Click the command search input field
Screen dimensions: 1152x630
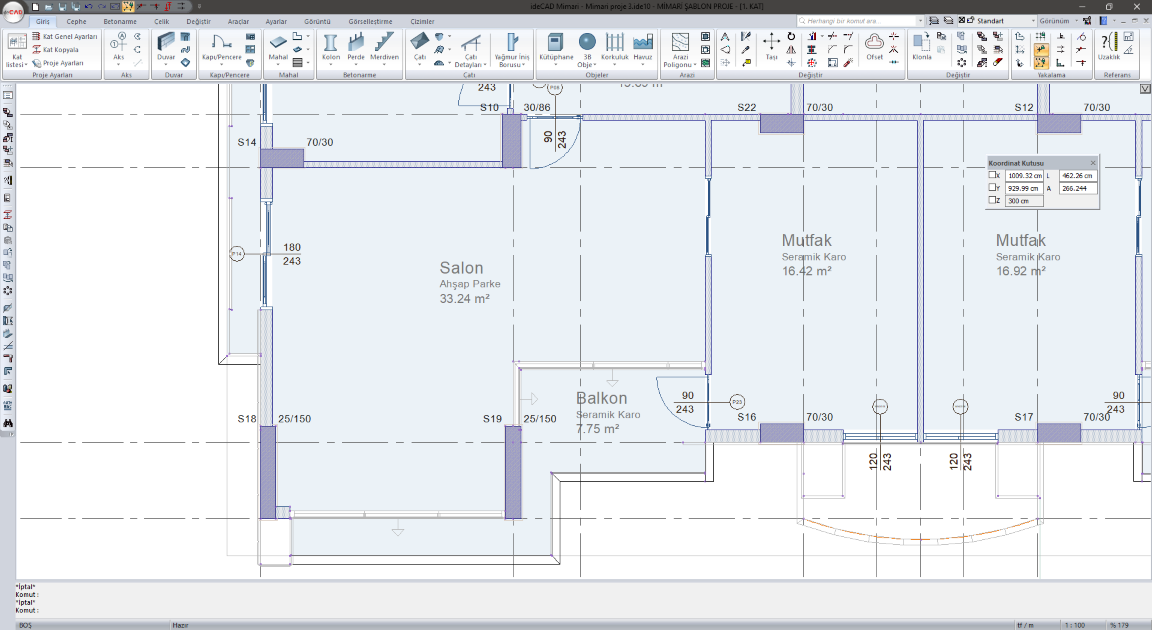point(855,20)
